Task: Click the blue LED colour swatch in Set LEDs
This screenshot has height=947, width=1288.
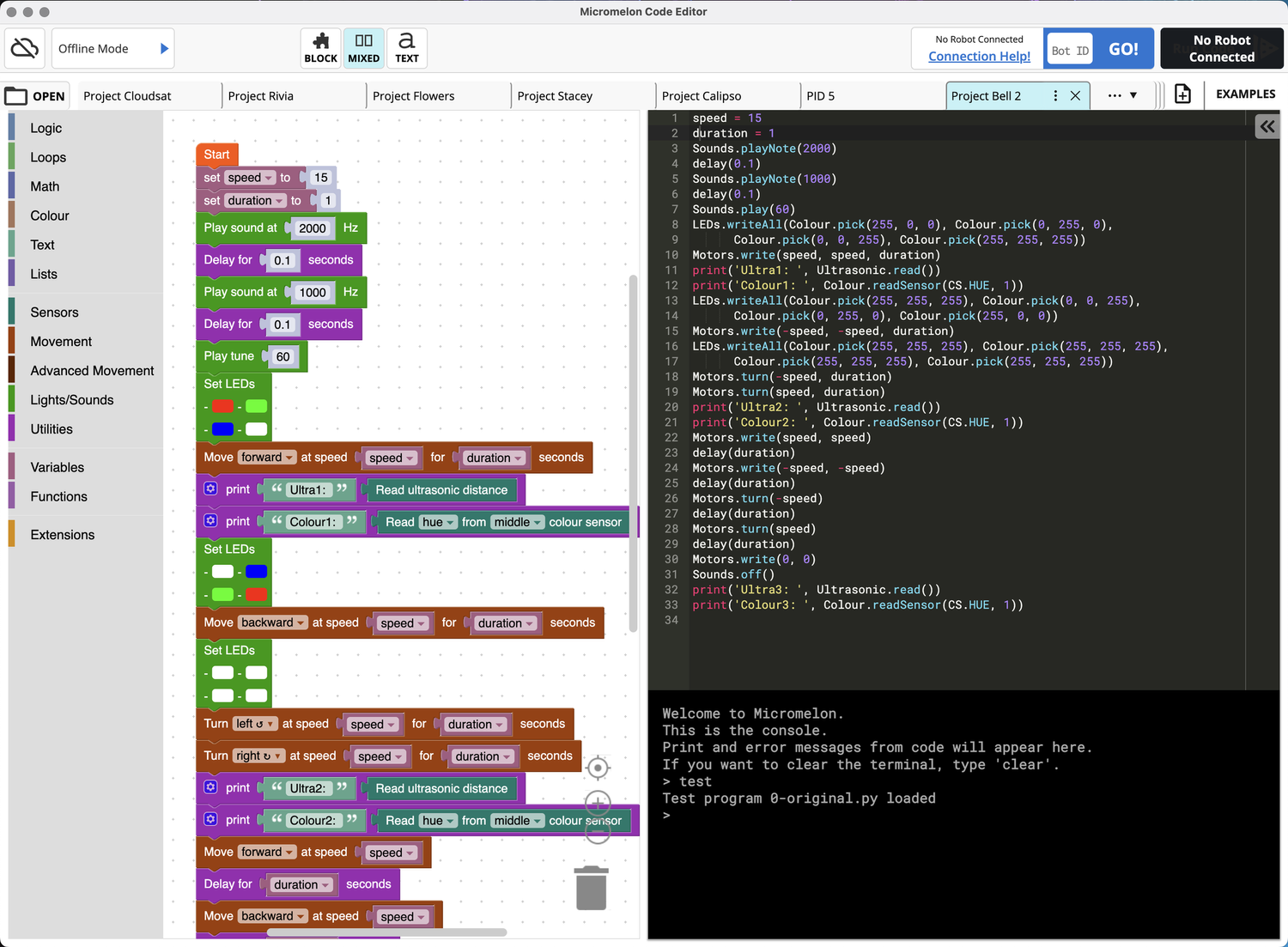Action: [222, 428]
